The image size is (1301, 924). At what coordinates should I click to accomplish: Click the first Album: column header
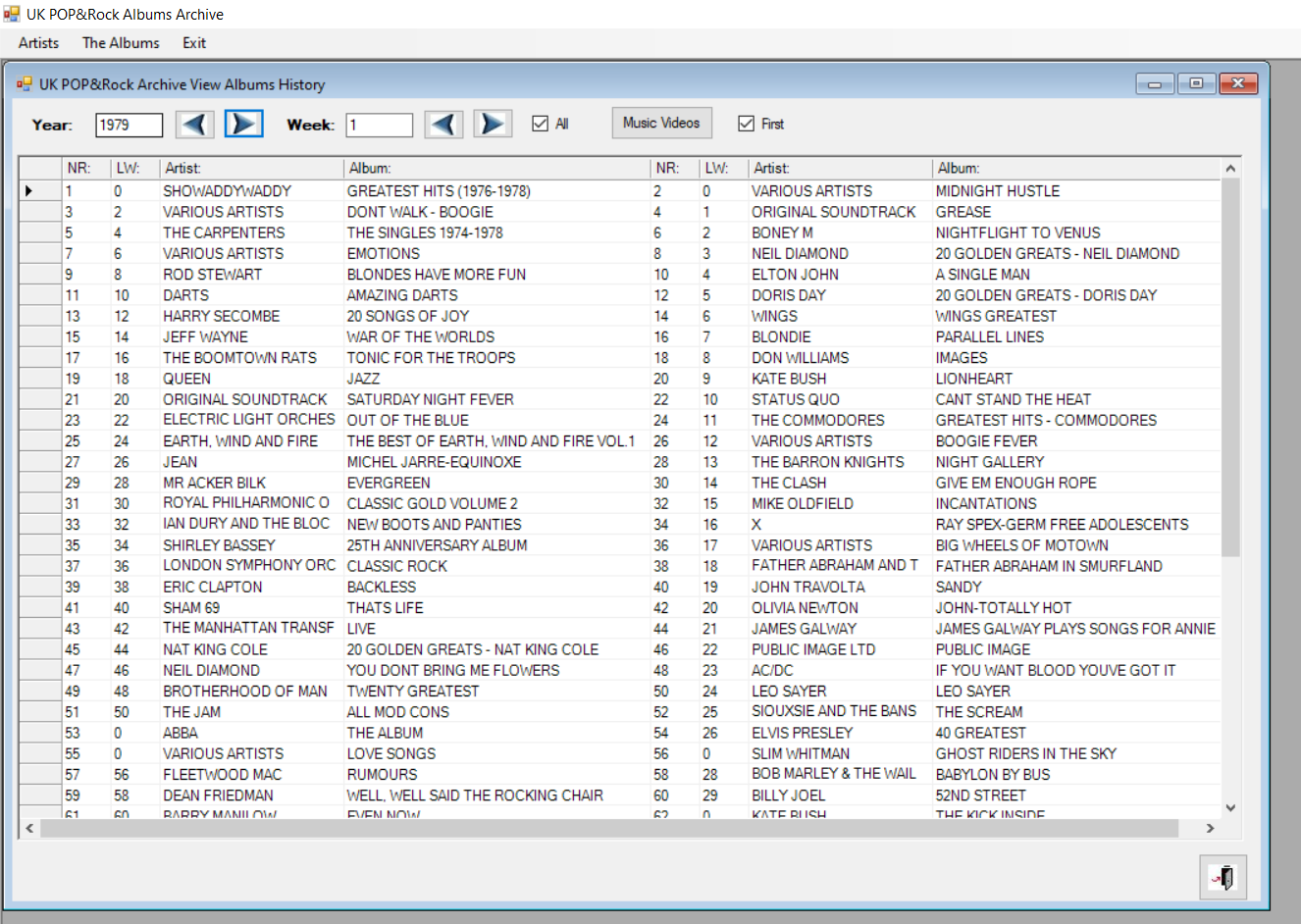tap(497, 169)
